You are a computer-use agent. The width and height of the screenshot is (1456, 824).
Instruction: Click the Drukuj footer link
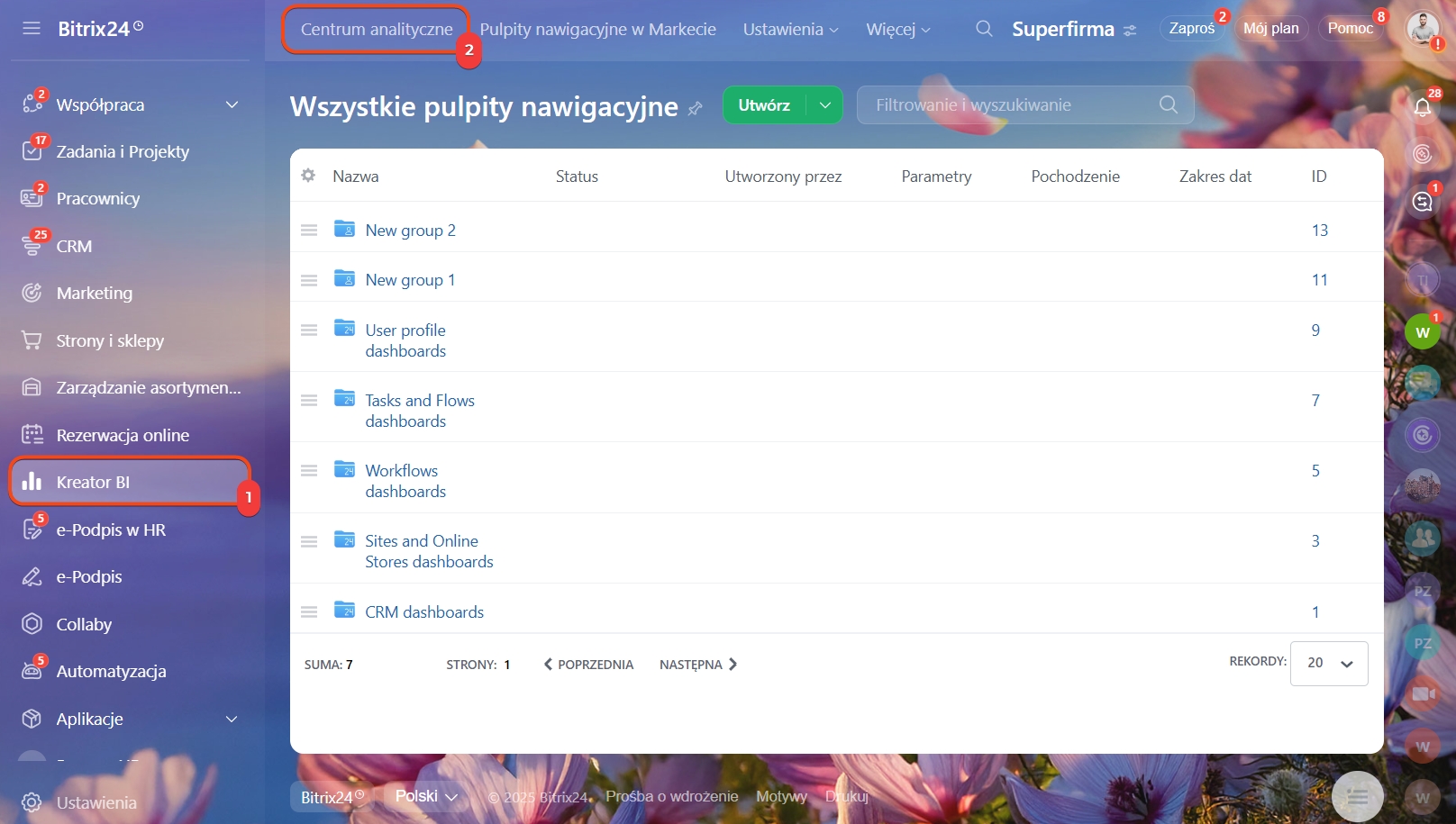click(847, 796)
